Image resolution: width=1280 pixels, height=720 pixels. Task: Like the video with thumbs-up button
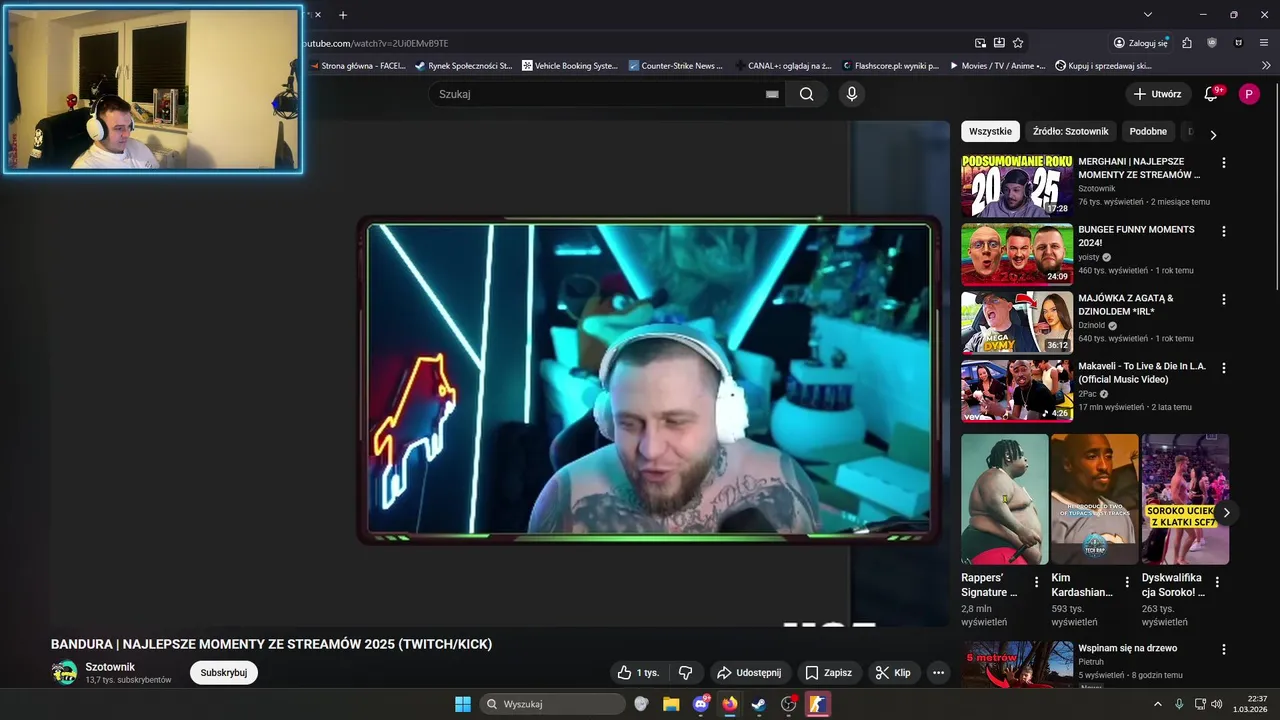click(638, 673)
